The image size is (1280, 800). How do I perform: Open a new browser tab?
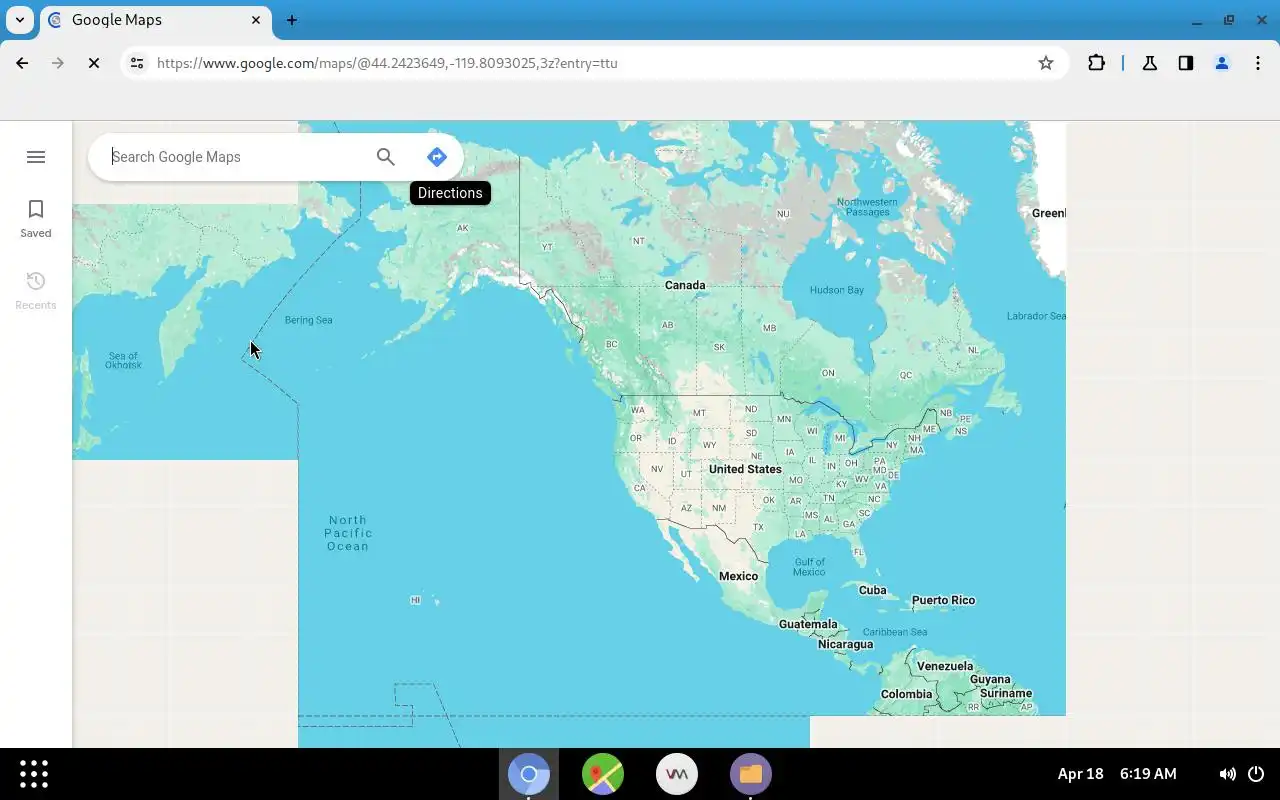click(292, 20)
